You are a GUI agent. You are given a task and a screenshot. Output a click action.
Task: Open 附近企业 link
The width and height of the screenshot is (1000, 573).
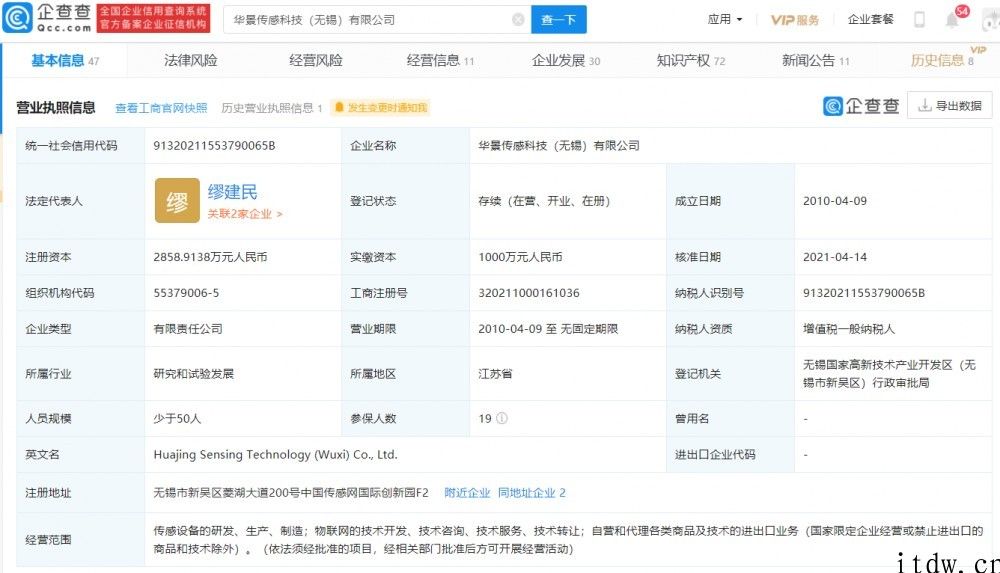click(x=467, y=493)
